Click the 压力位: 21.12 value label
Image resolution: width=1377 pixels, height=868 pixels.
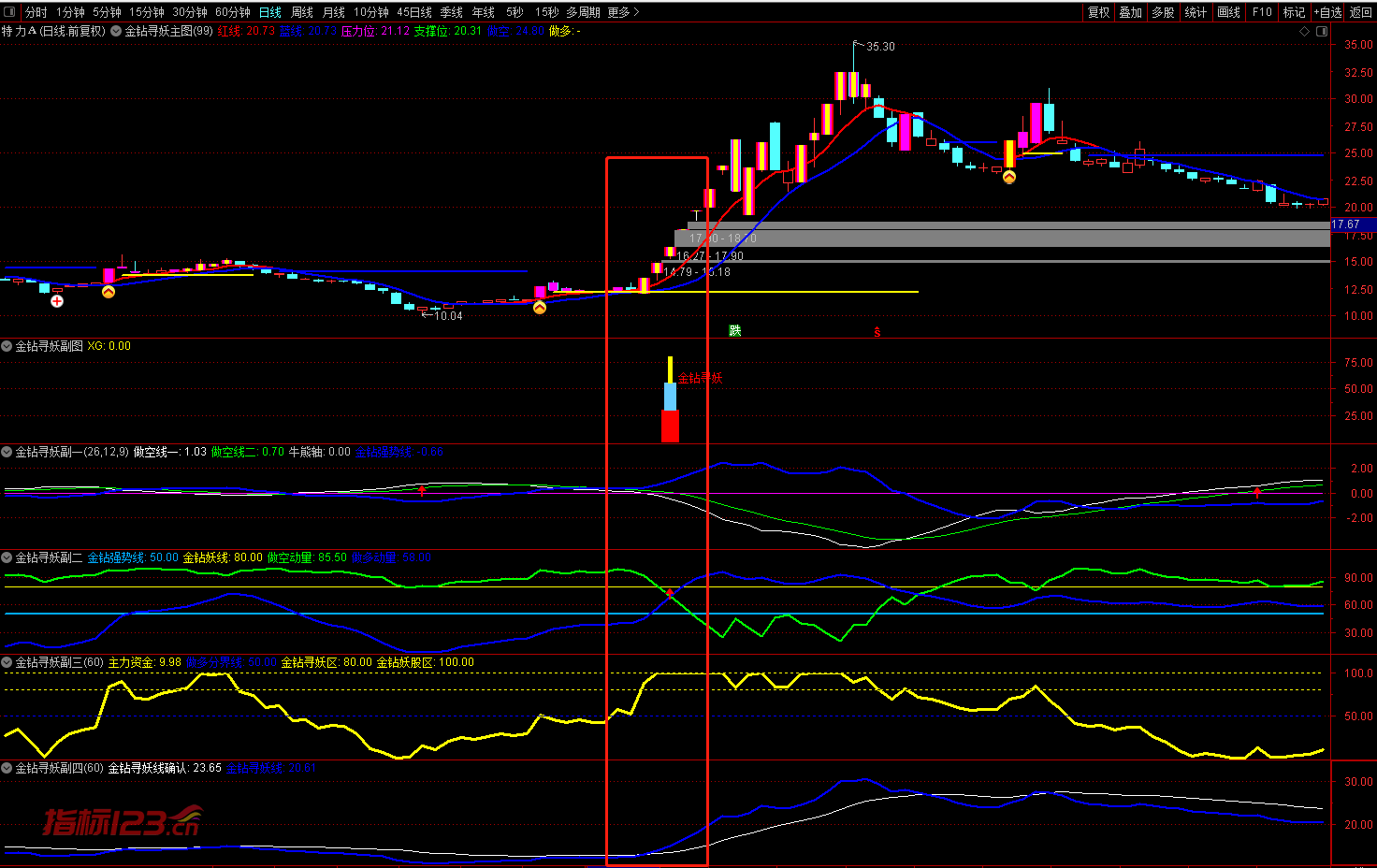pos(375,31)
